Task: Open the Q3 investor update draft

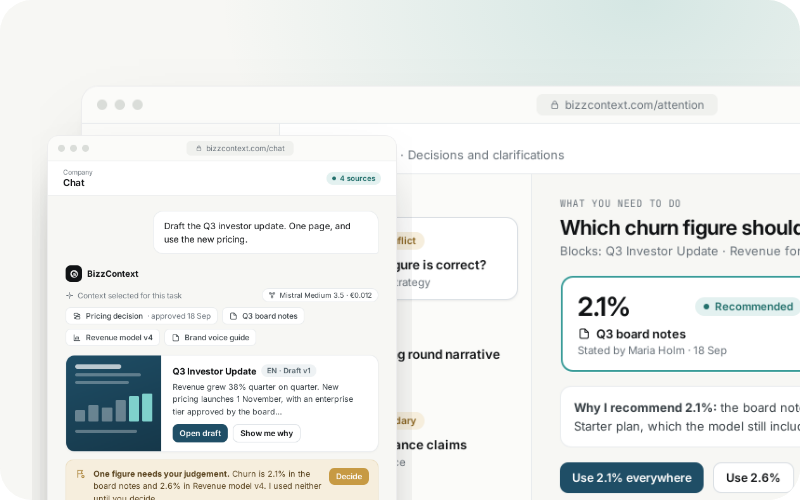Action: click(x=200, y=433)
